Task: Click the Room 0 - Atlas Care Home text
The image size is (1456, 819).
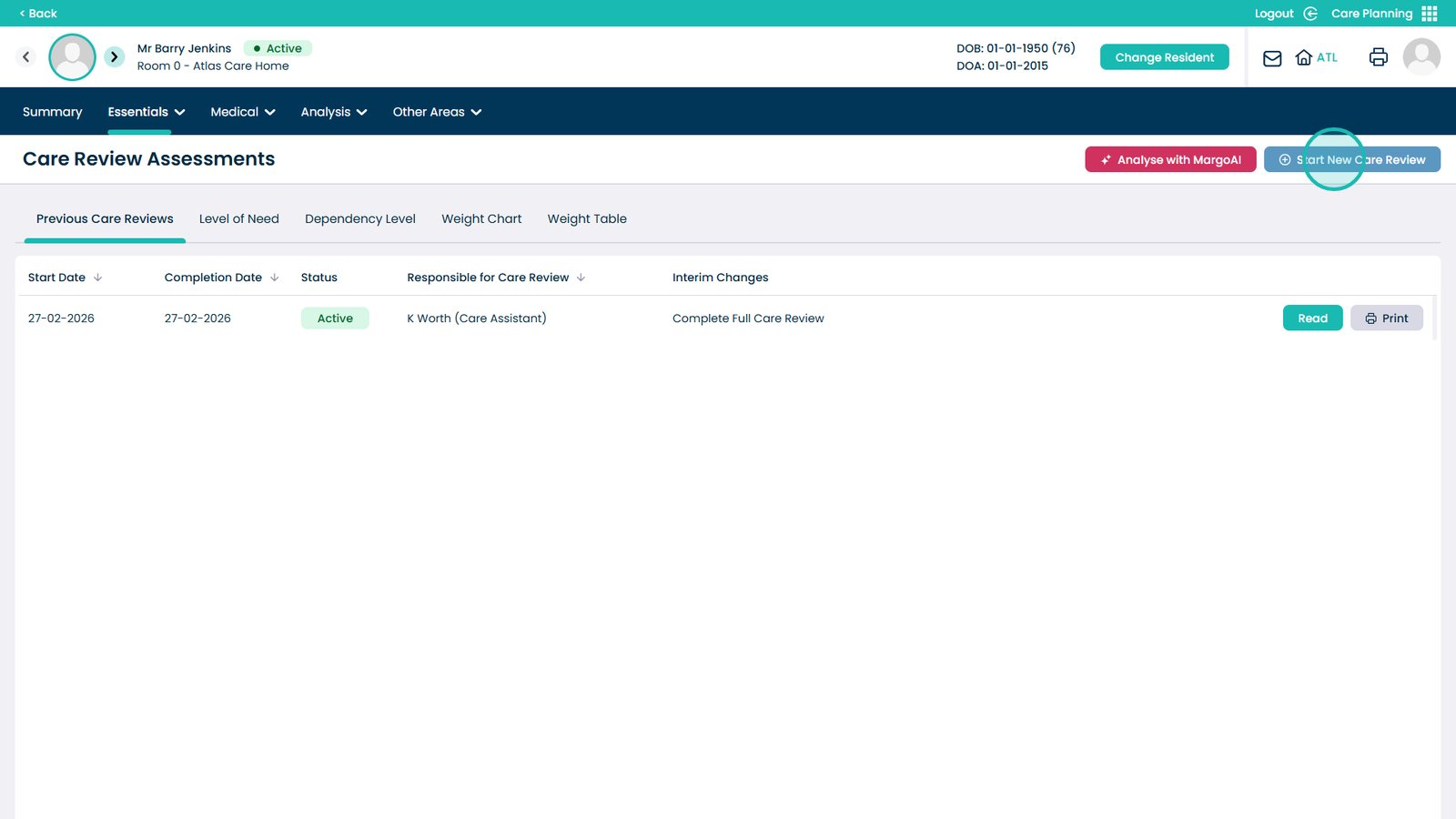Action: point(213,66)
